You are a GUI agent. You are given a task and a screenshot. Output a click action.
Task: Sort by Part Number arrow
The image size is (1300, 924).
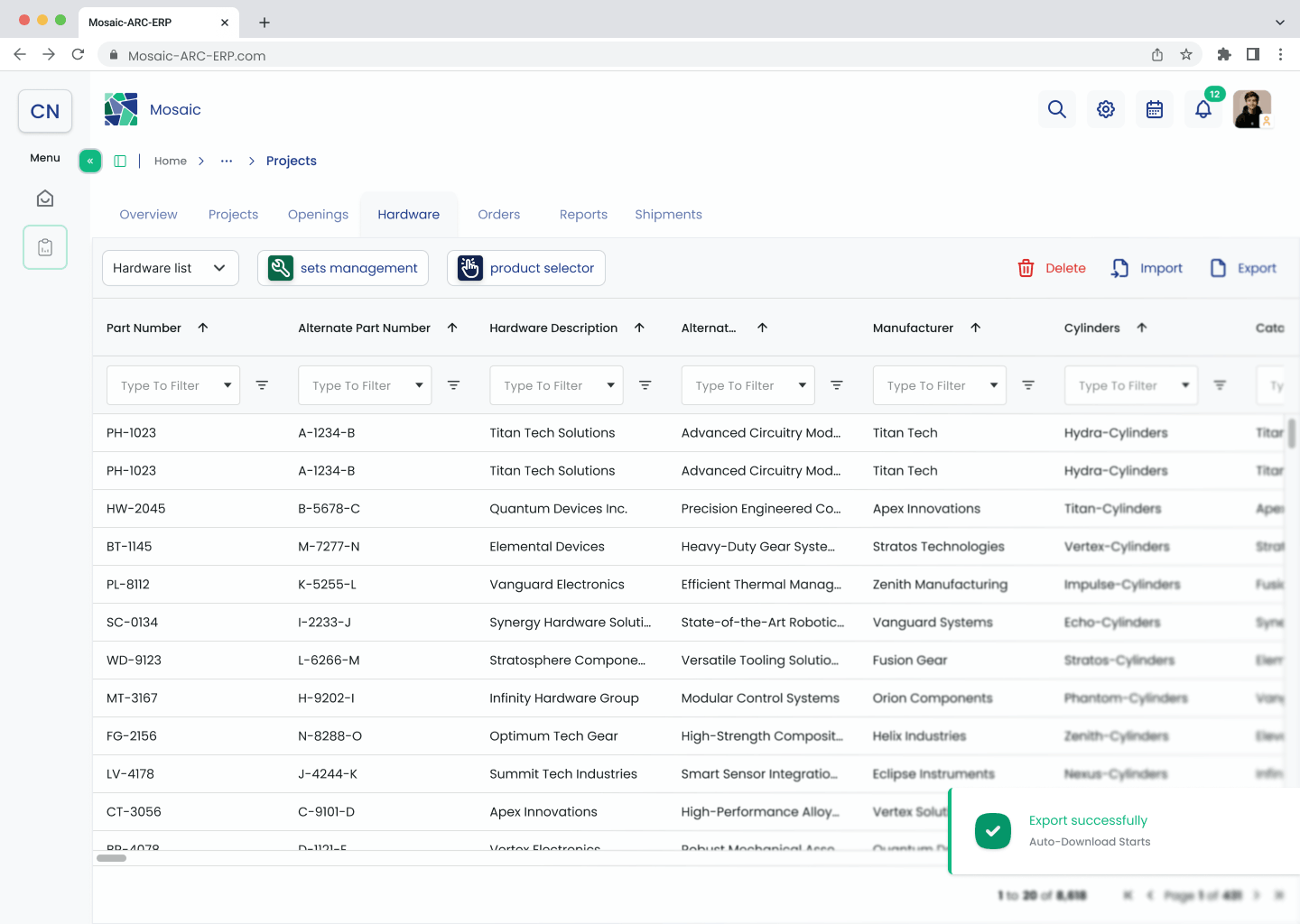(203, 328)
